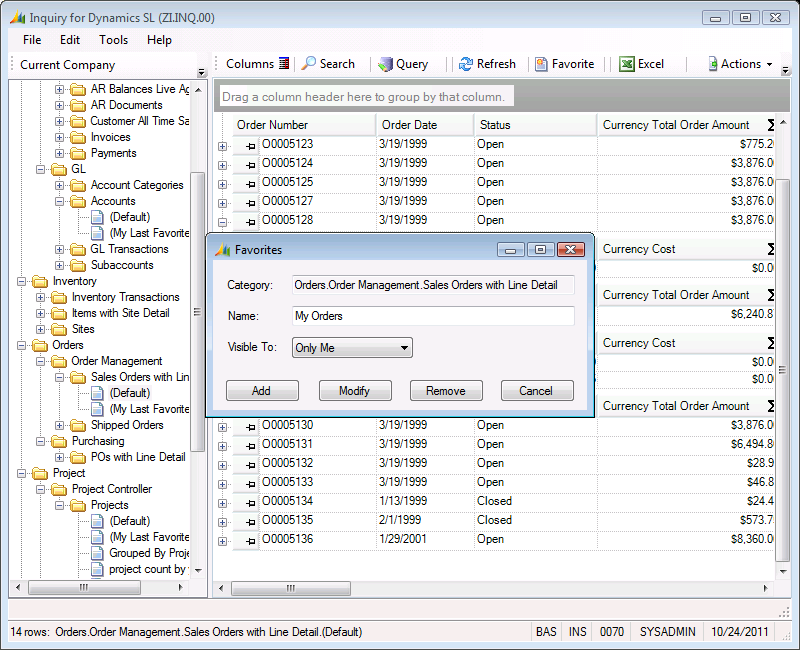Sort by the Order Date column header
The image size is (800, 650).
click(x=424, y=125)
